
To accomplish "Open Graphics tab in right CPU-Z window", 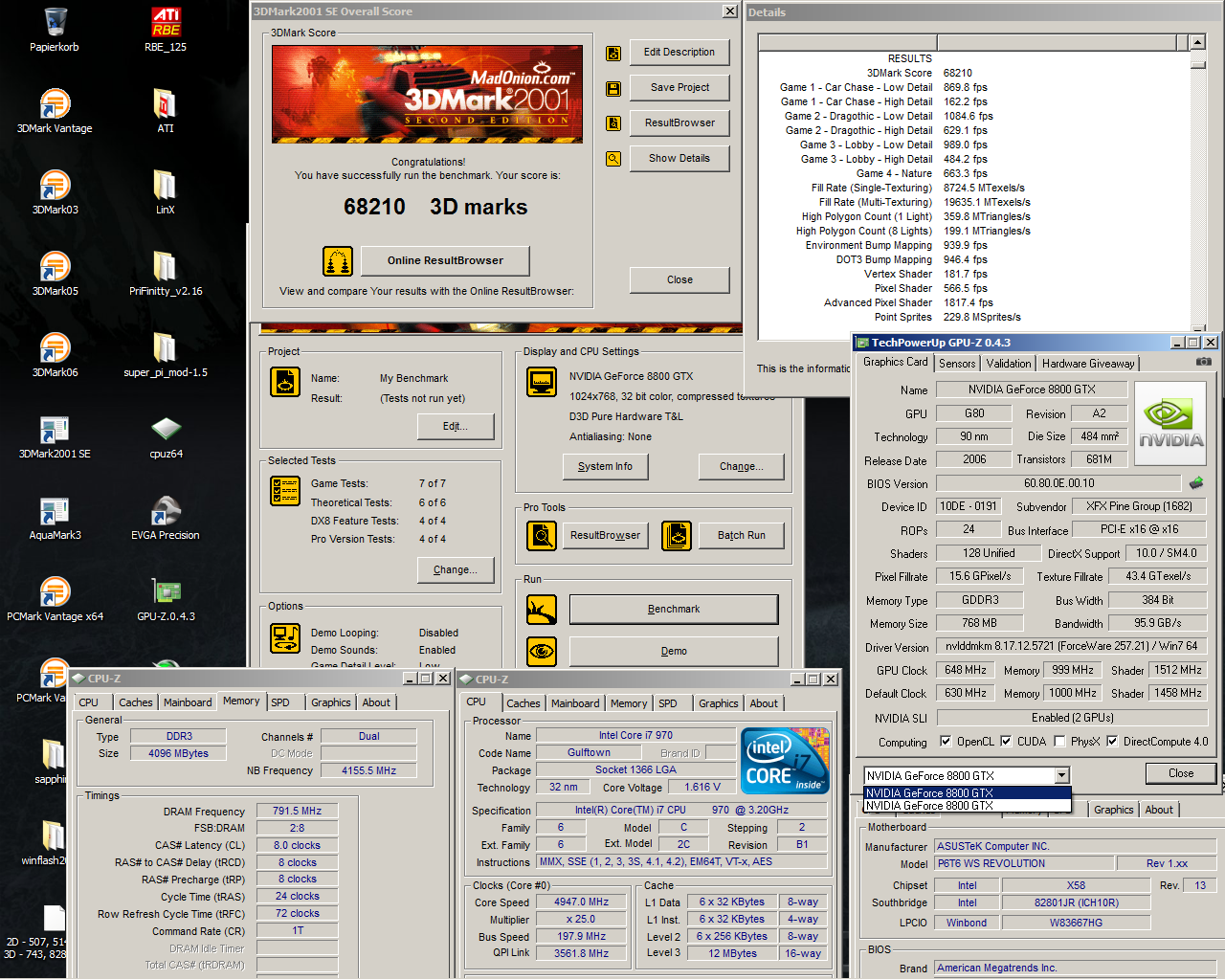I will (718, 703).
